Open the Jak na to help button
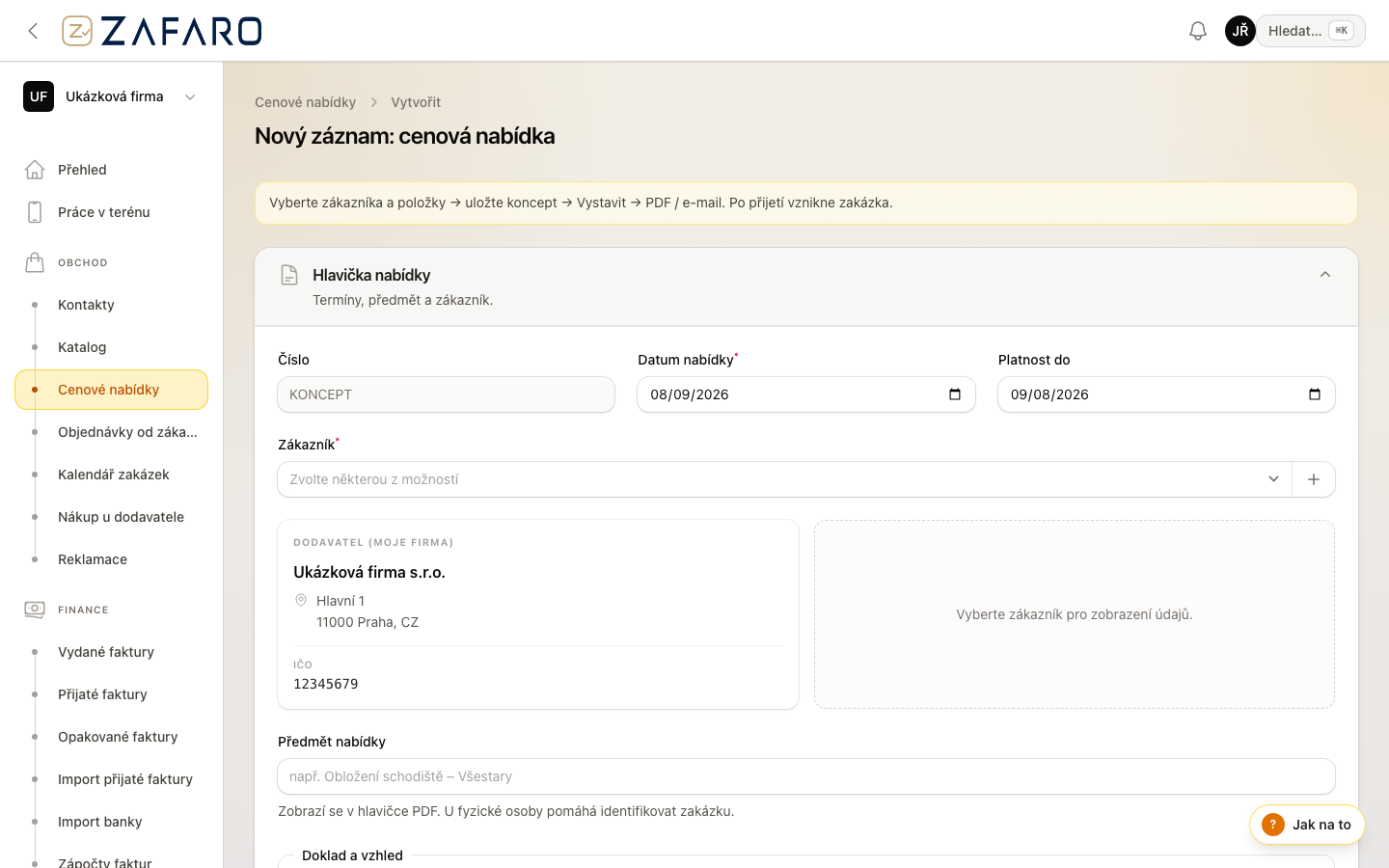 (1307, 825)
